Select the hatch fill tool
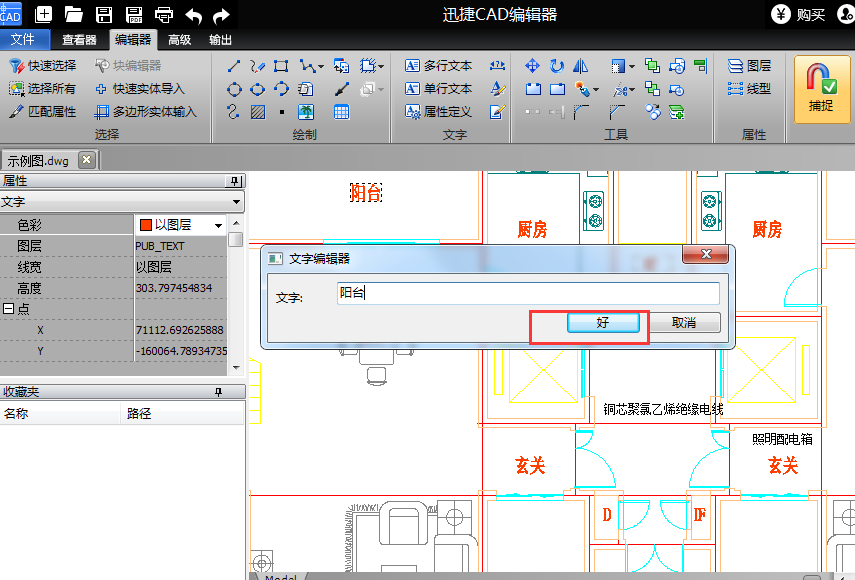 [x=258, y=112]
